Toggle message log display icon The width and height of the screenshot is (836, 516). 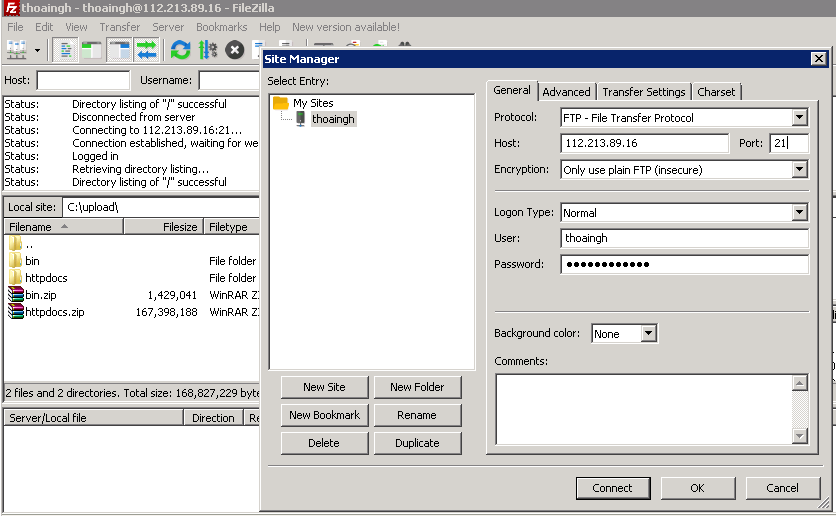click(x=66, y=50)
